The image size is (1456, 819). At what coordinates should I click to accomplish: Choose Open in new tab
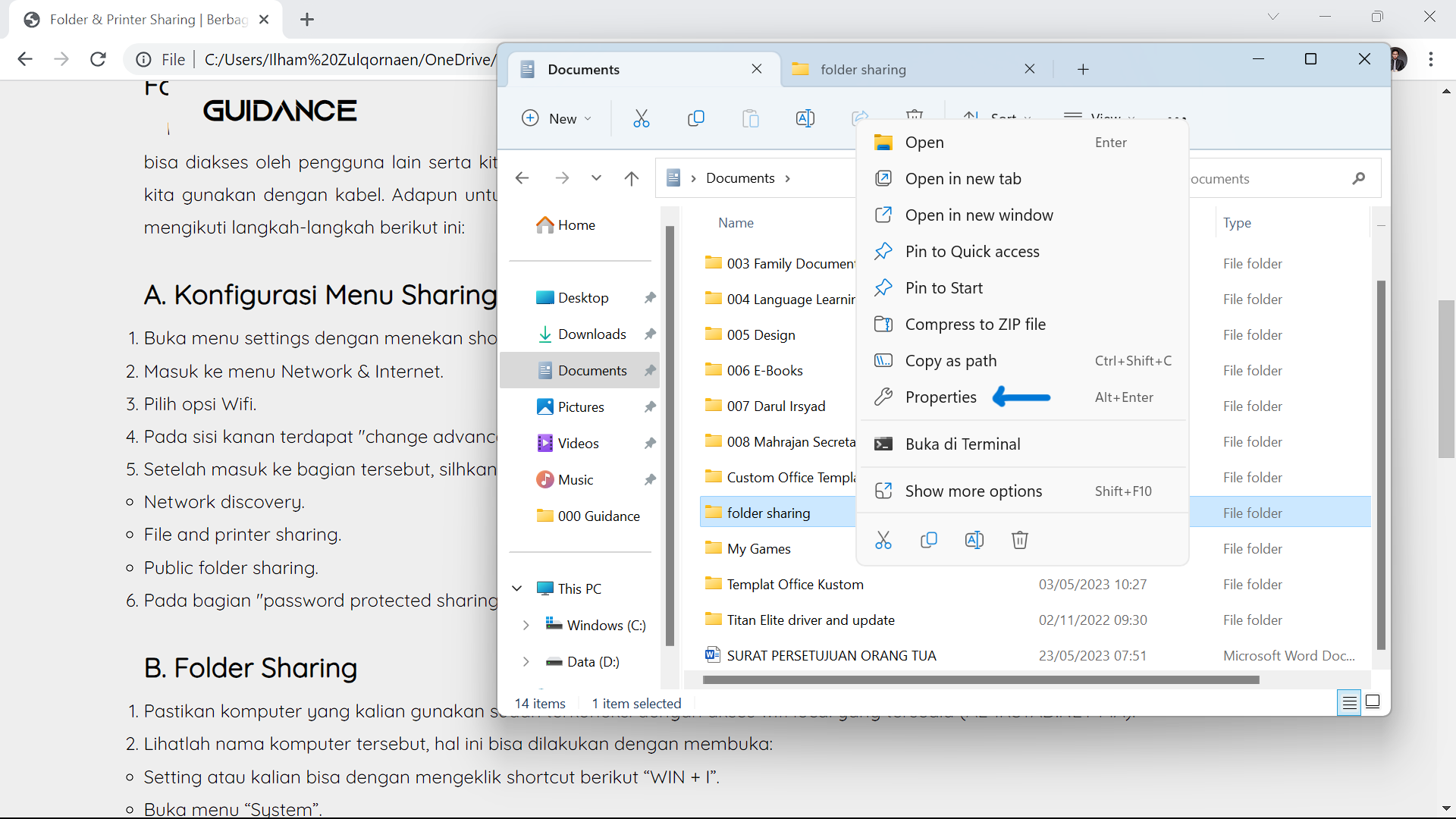(x=1022, y=179)
